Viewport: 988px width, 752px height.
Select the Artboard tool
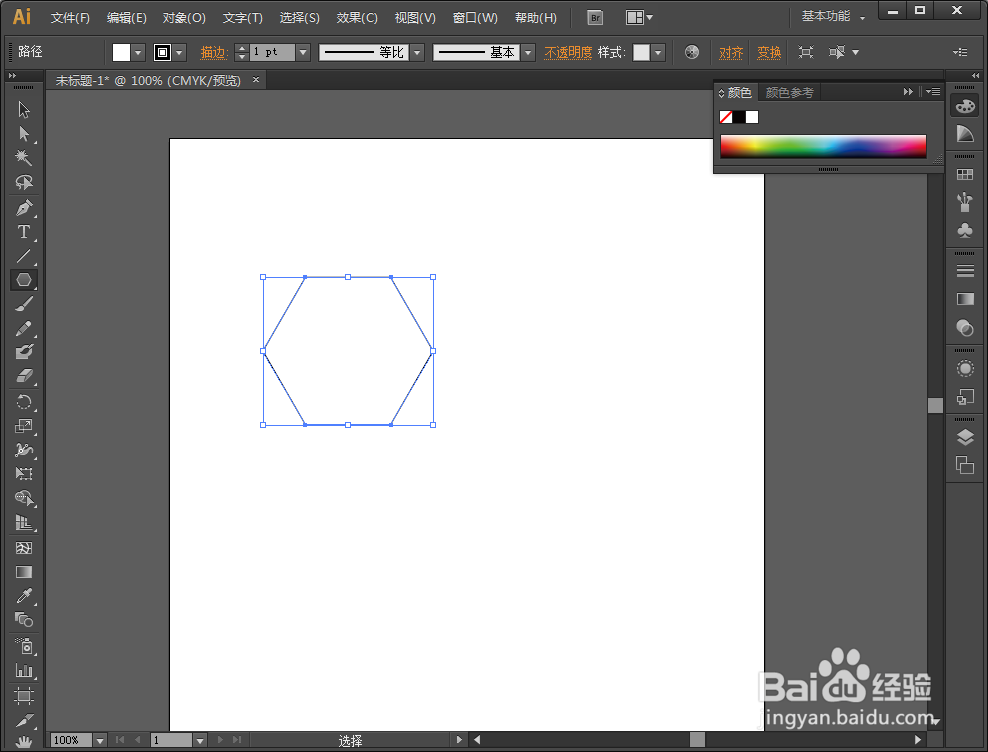24,696
